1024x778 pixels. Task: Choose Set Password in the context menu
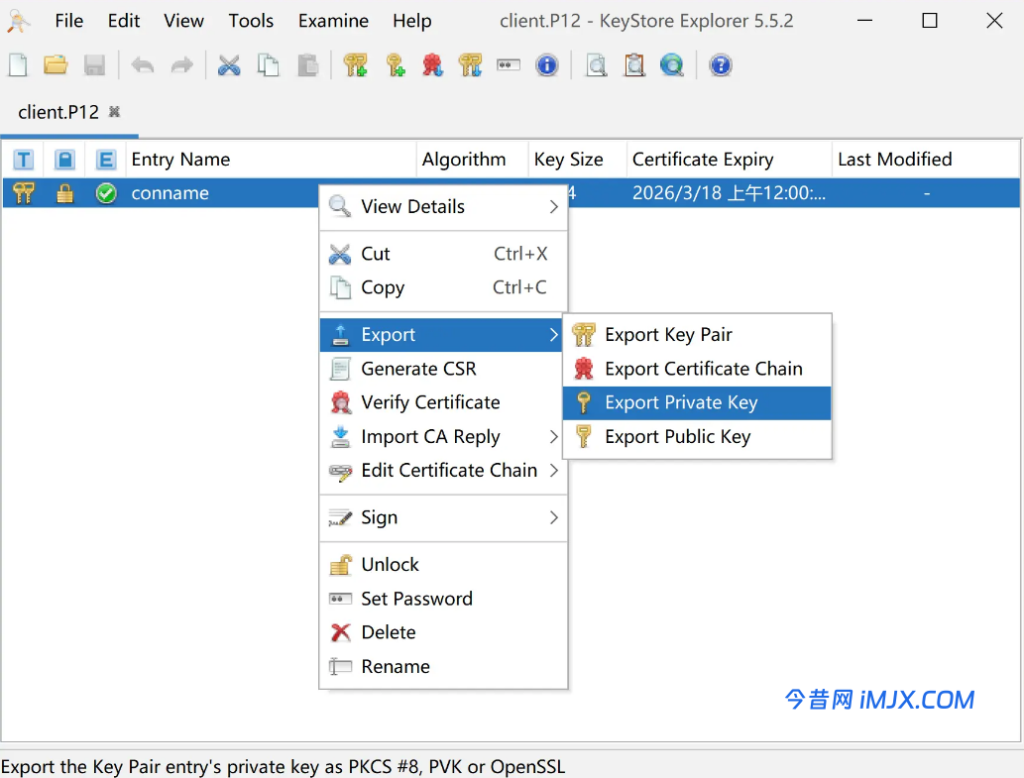[x=443, y=598]
